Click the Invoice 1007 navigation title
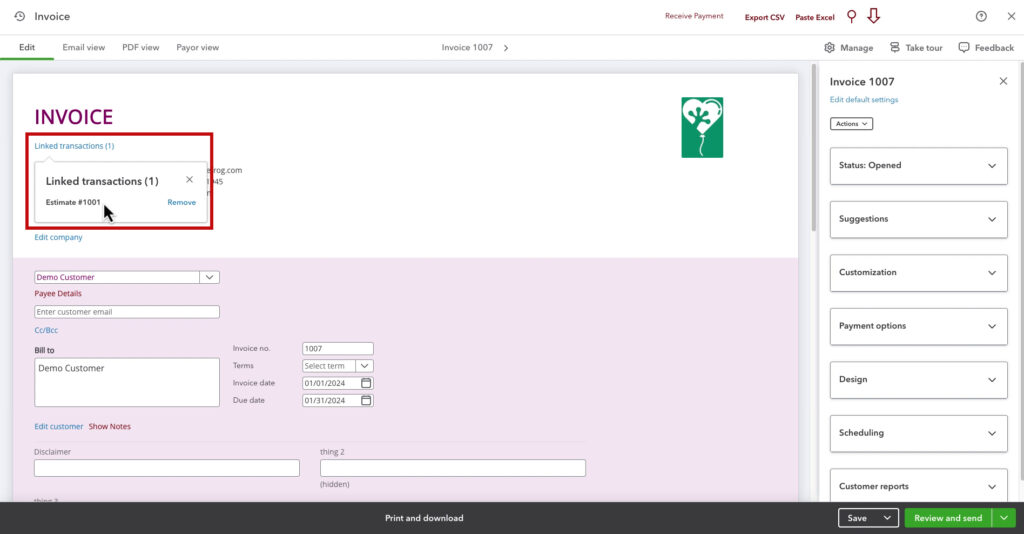The width and height of the screenshot is (1024, 534). pyautogui.click(x=467, y=48)
